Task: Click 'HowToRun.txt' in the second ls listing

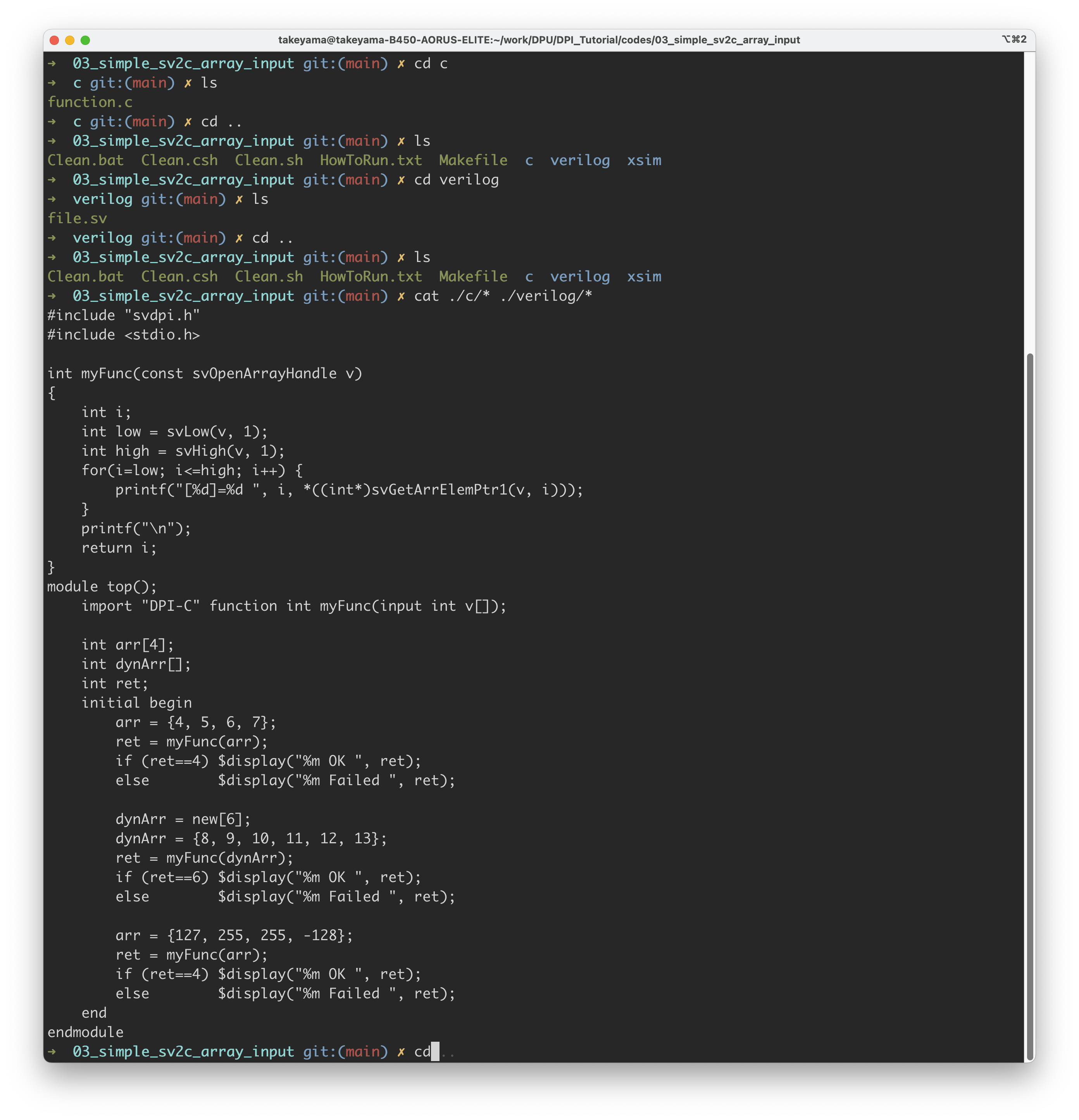Action: coord(371,277)
